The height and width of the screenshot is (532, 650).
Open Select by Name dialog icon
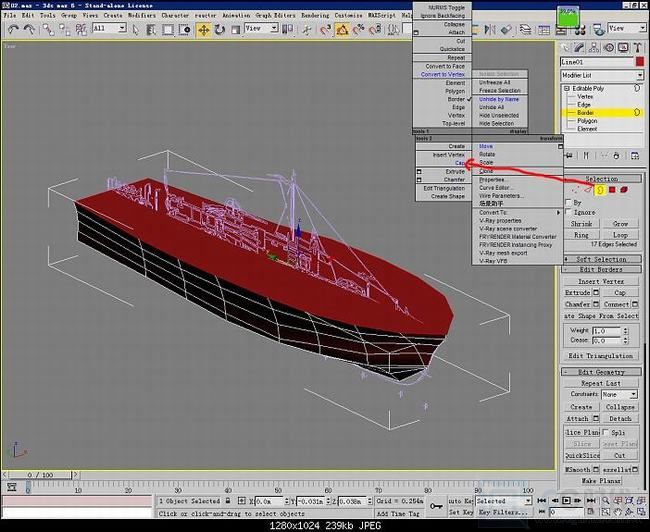[x=151, y=29]
